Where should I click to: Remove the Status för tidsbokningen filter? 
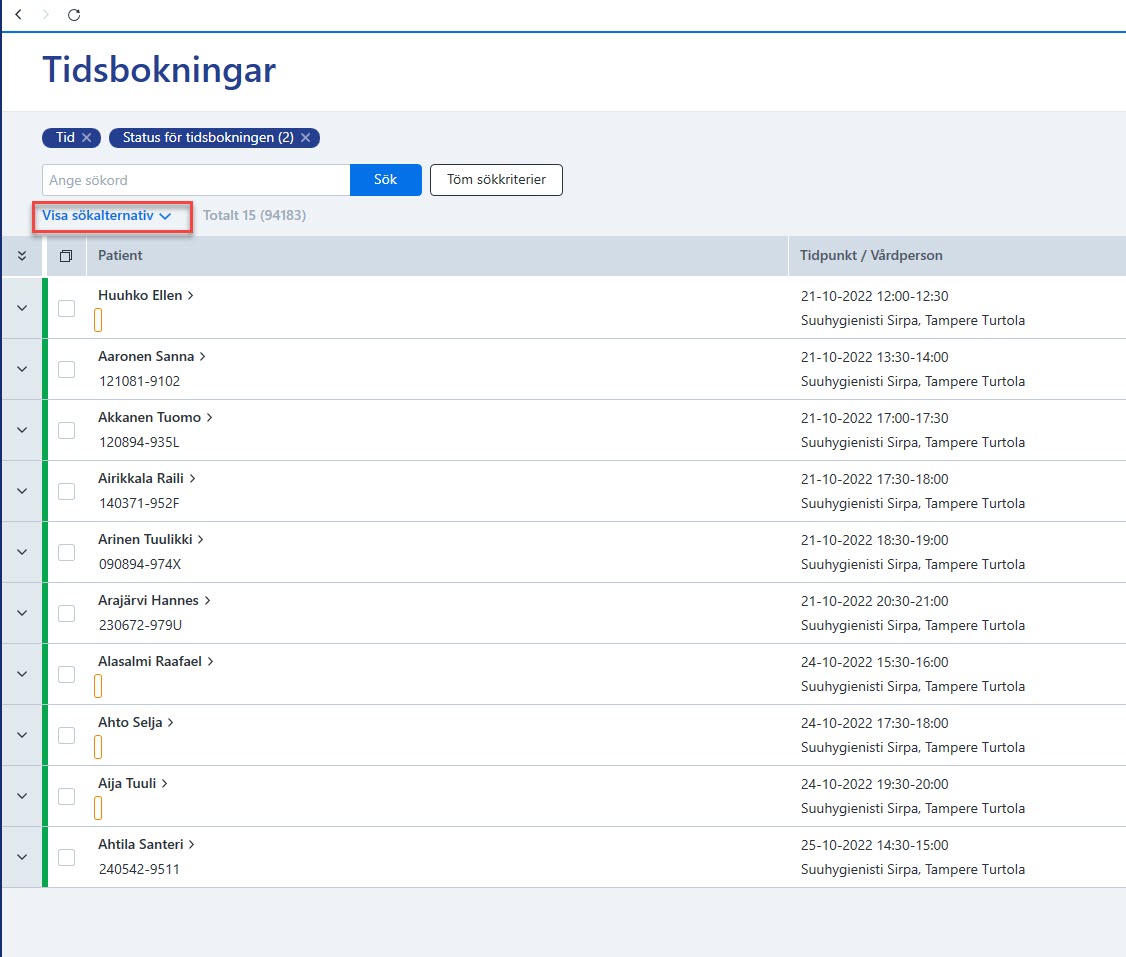306,137
